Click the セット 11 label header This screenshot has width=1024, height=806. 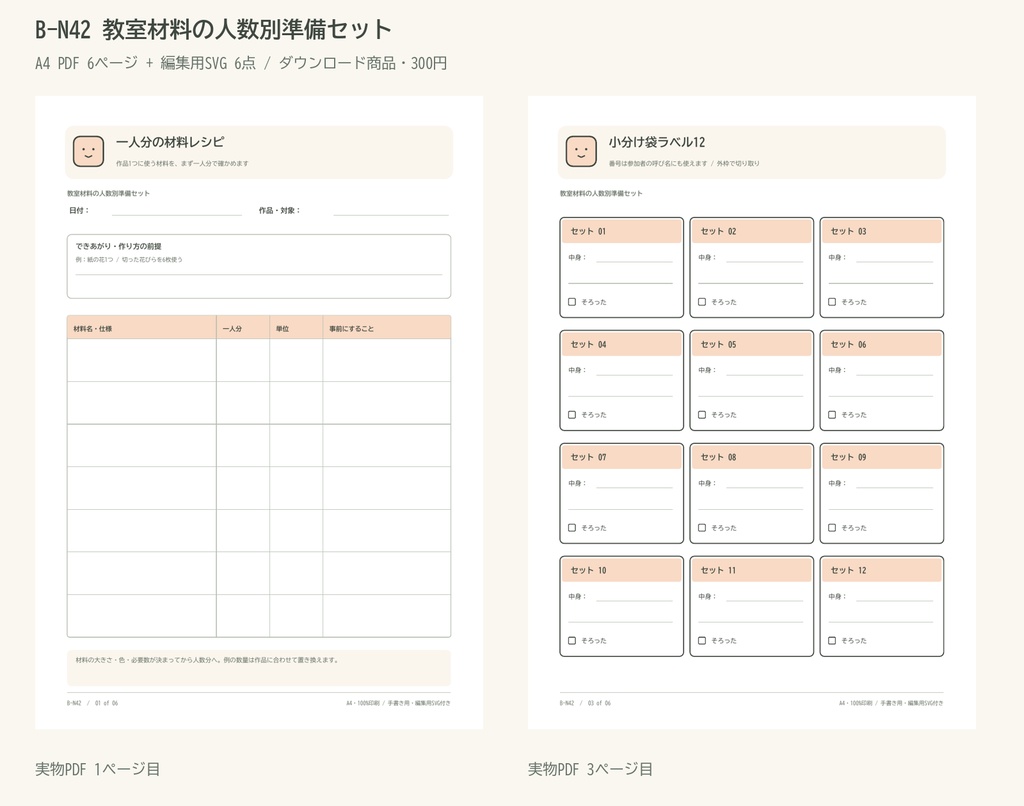click(x=752, y=570)
